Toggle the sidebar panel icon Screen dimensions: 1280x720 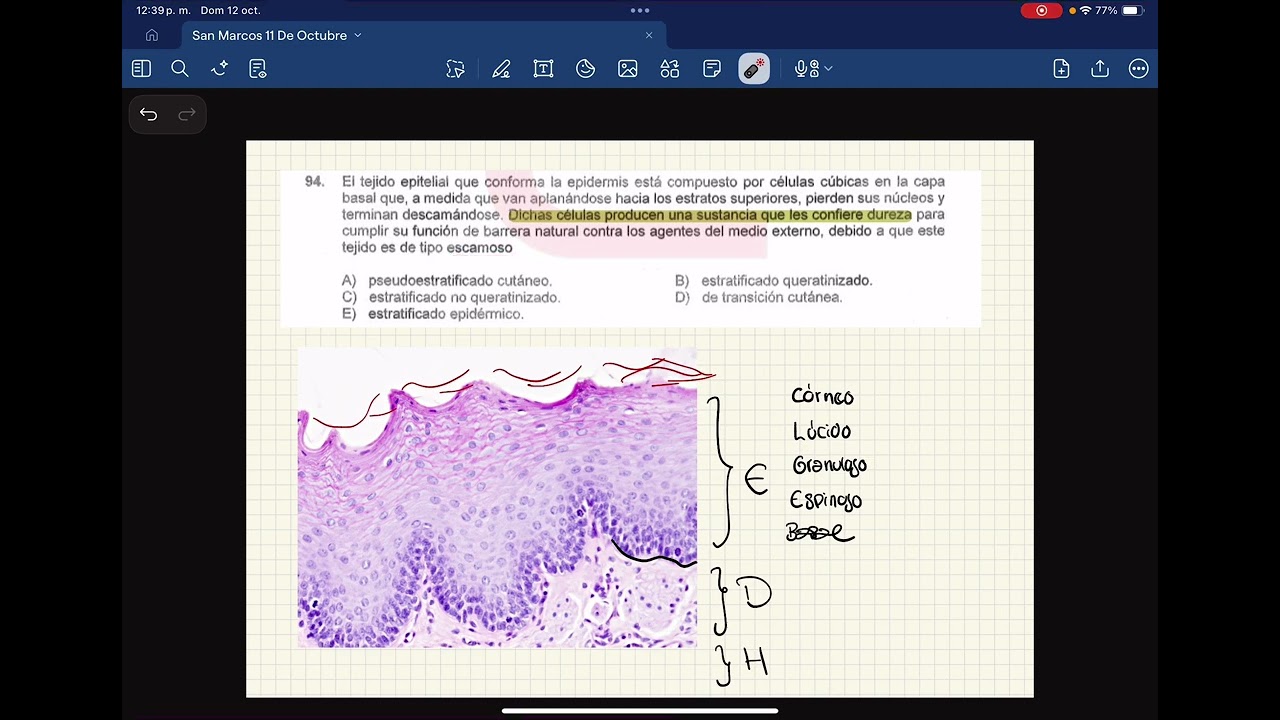click(x=141, y=69)
